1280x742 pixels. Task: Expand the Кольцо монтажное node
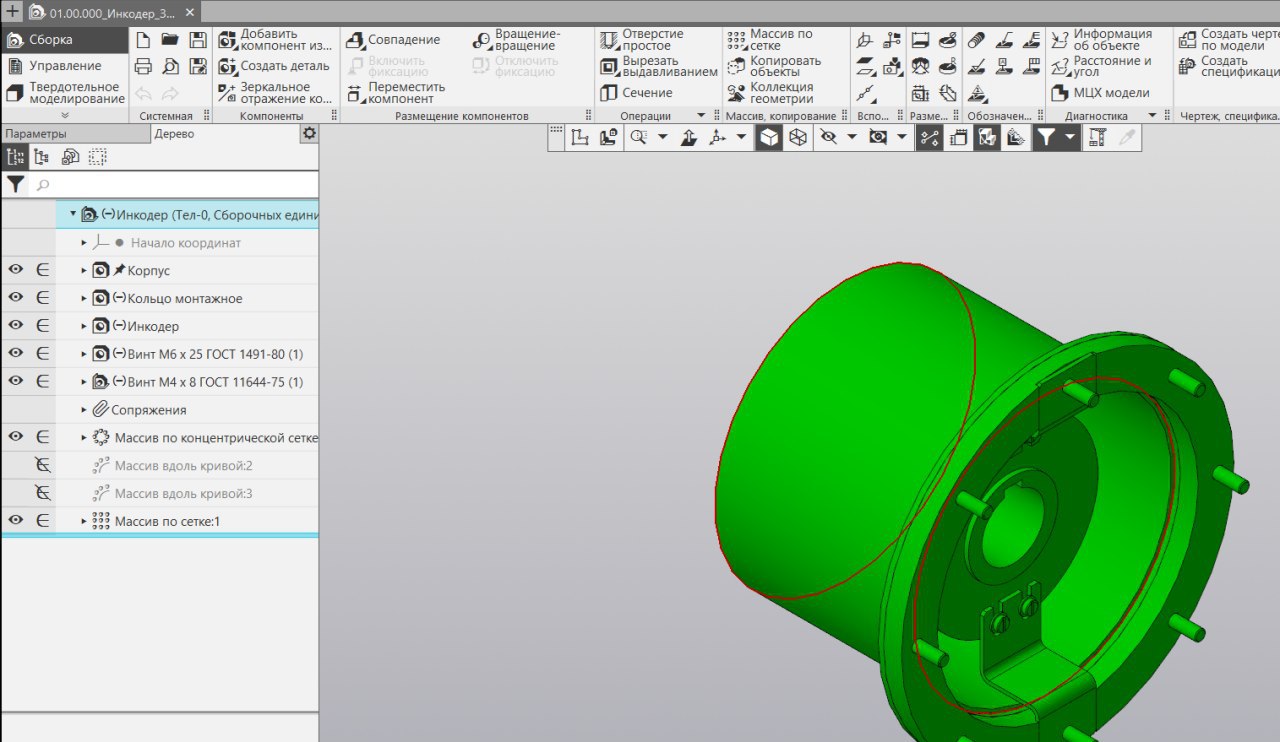[x=84, y=299]
